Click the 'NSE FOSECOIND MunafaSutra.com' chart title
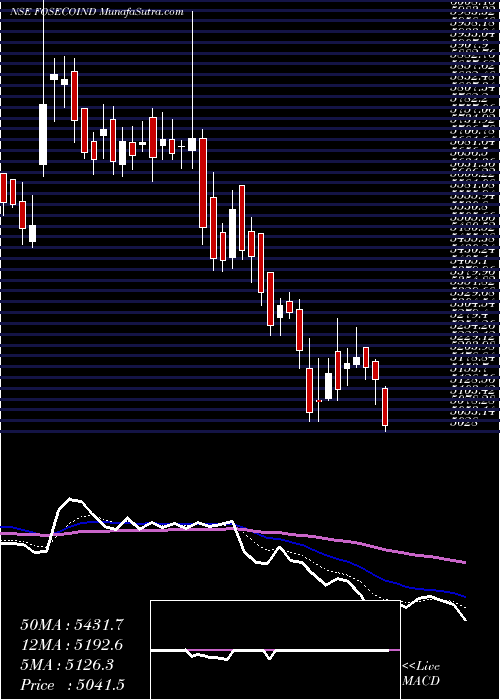This screenshot has height=700, width=500. click(x=97, y=12)
